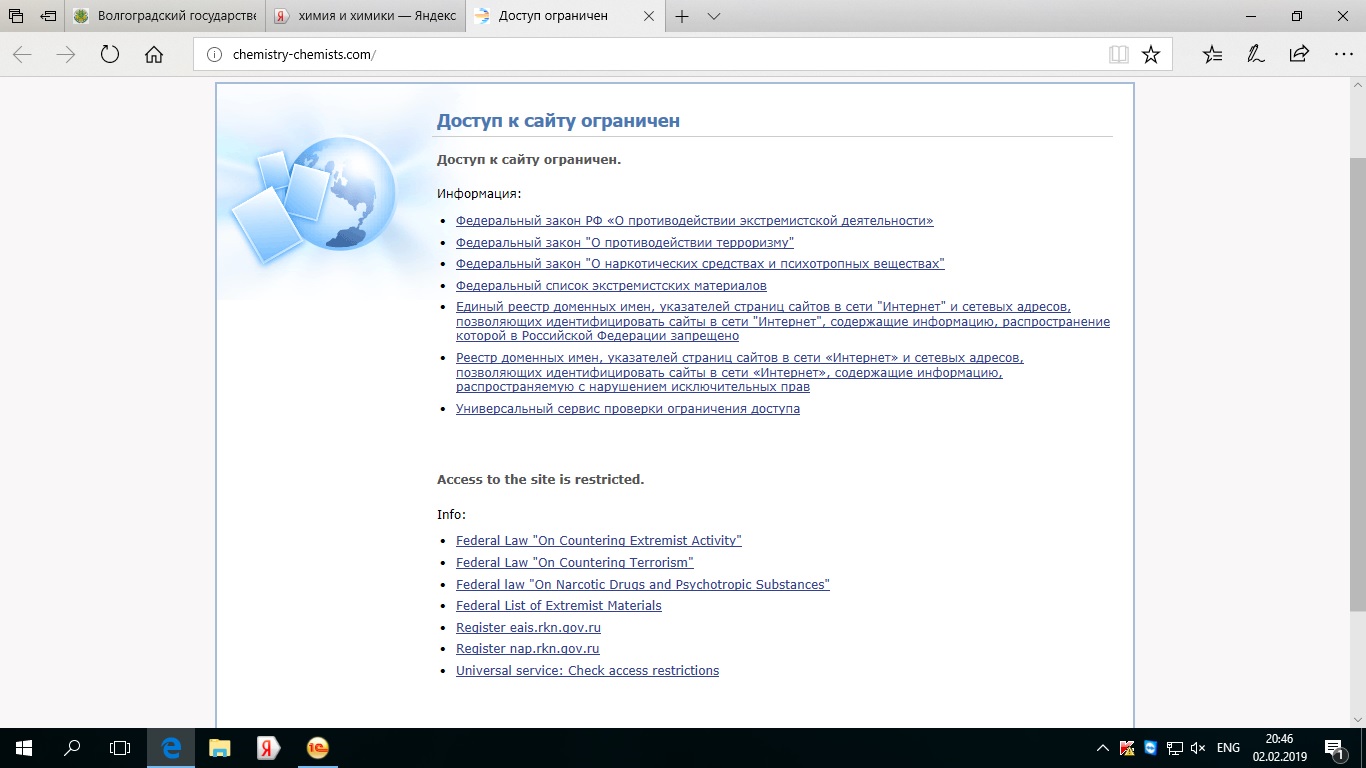Go to the Home page icon
The width and height of the screenshot is (1366, 768).
point(154,55)
